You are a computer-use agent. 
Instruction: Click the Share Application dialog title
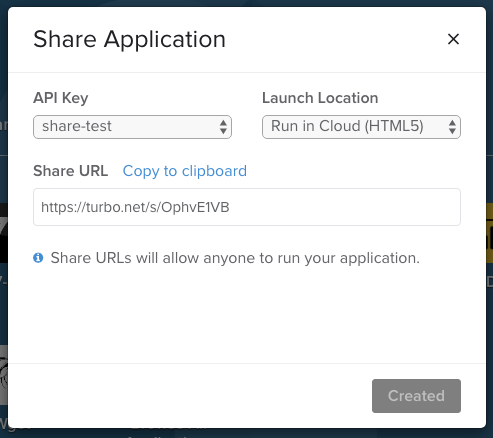129,39
